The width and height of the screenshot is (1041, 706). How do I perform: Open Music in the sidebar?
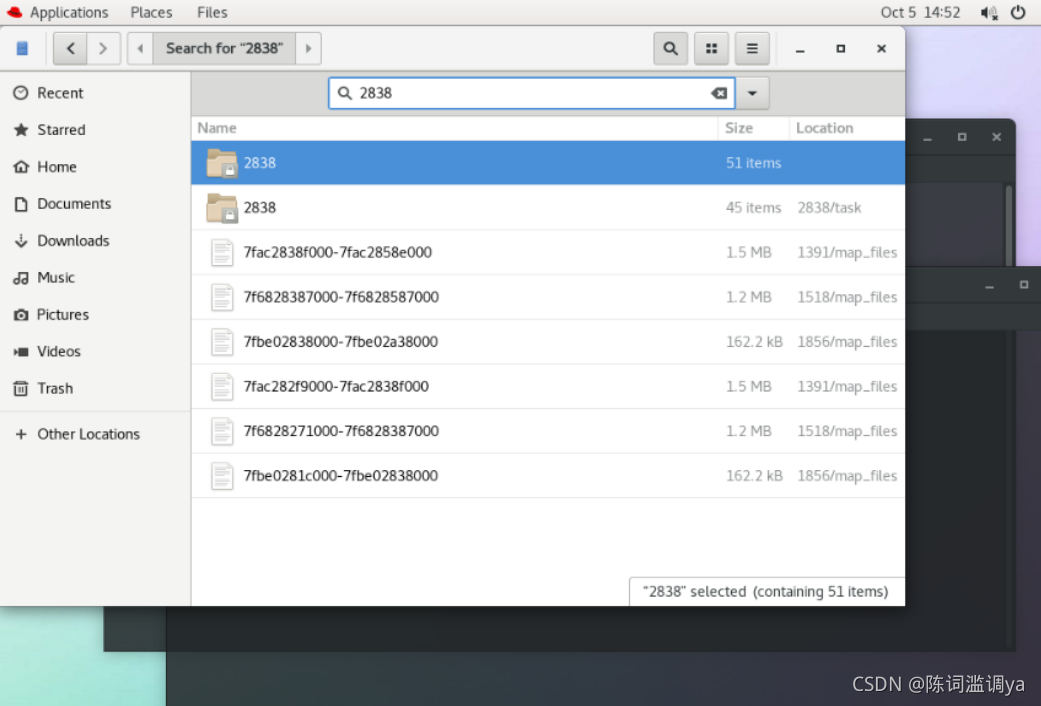click(96, 278)
